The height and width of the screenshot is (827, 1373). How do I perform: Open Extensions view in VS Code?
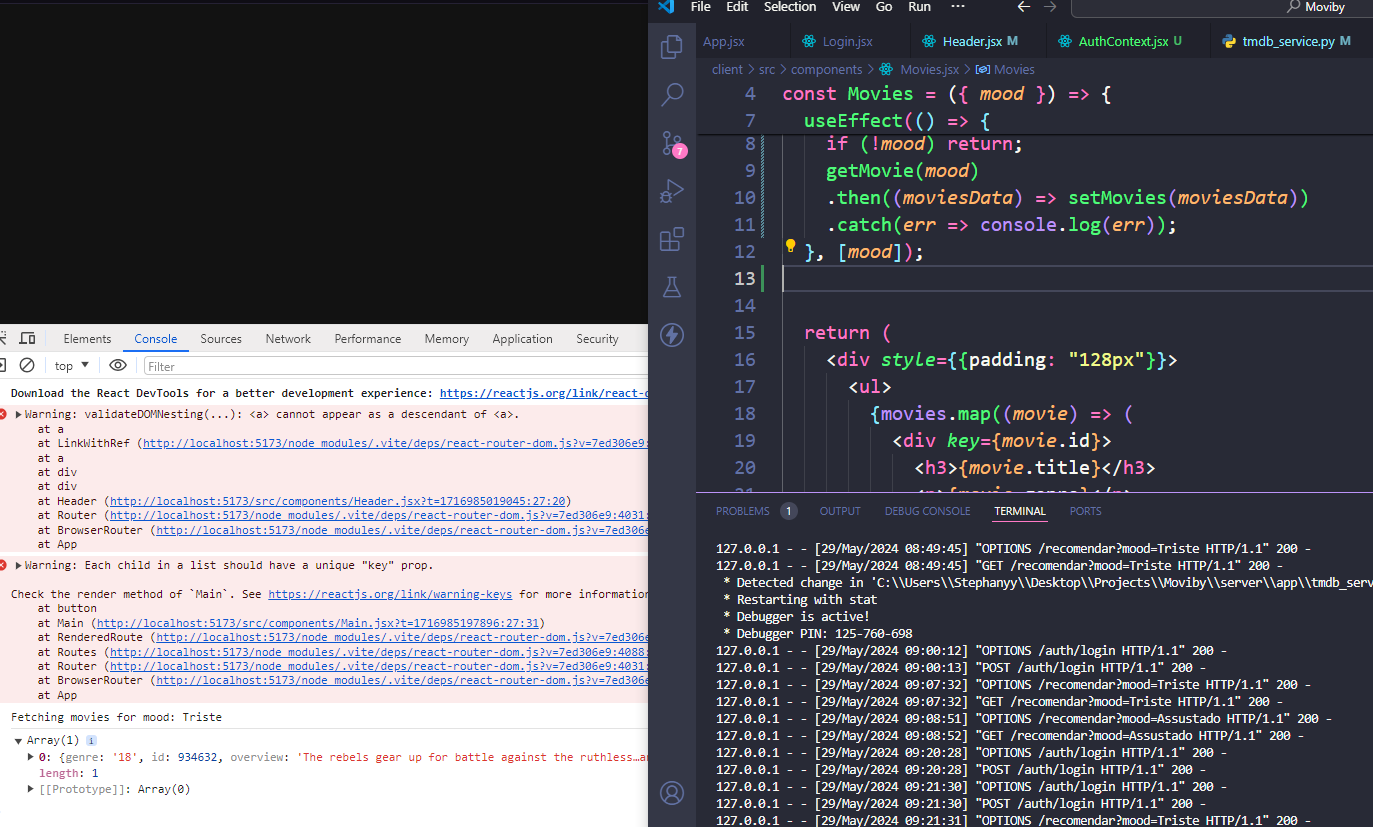(672, 239)
